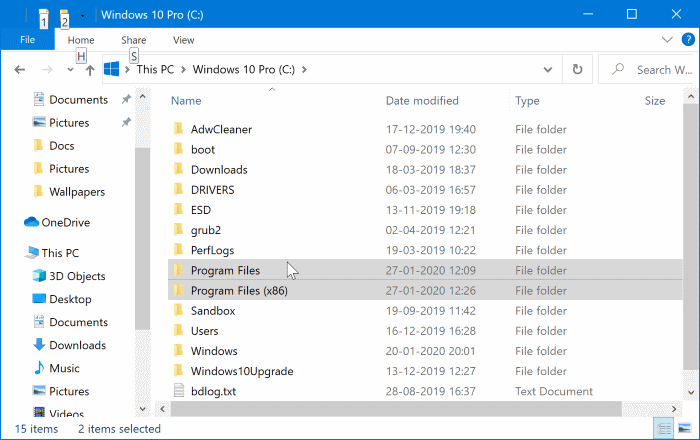Open Downloads under This PC

77,345
